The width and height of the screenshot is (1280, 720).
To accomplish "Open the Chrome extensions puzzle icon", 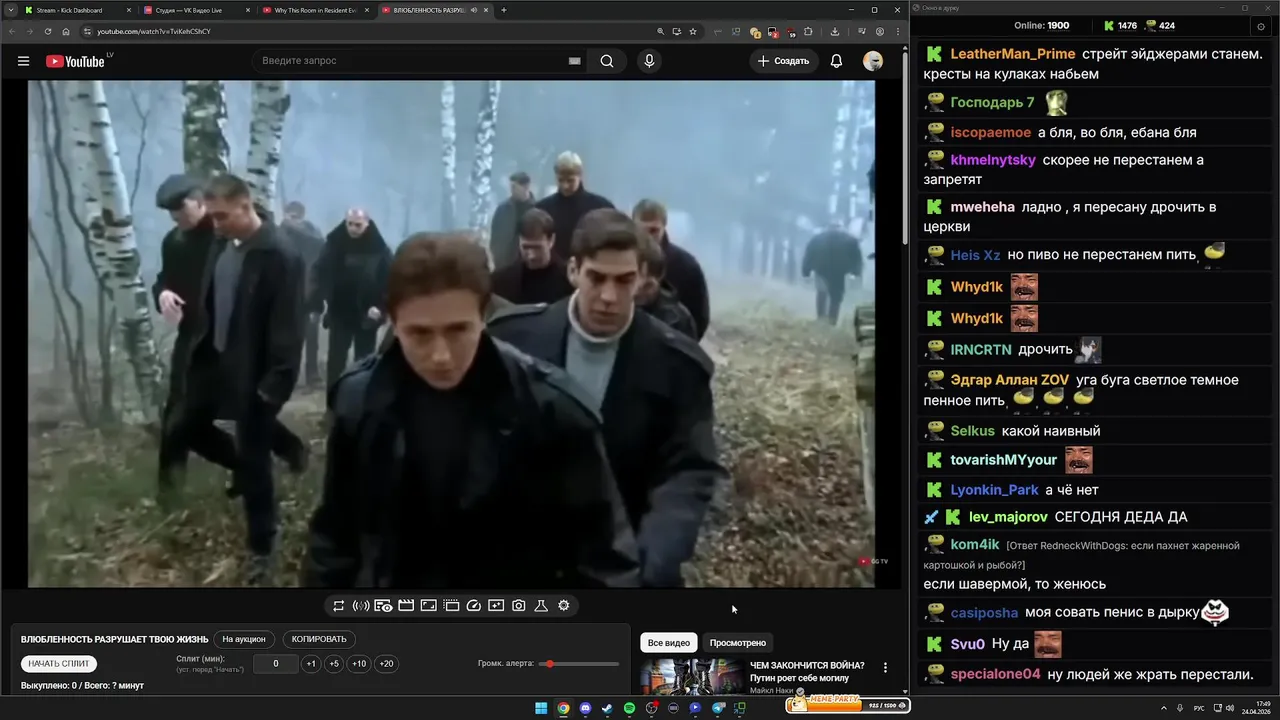I will (809, 31).
